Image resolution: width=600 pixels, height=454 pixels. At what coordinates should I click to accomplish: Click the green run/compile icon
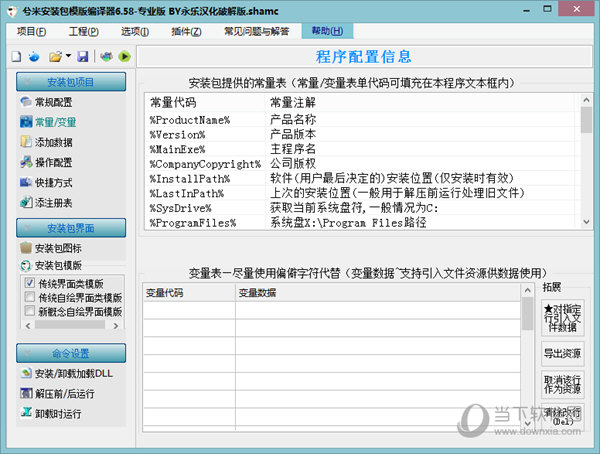(x=124, y=57)
